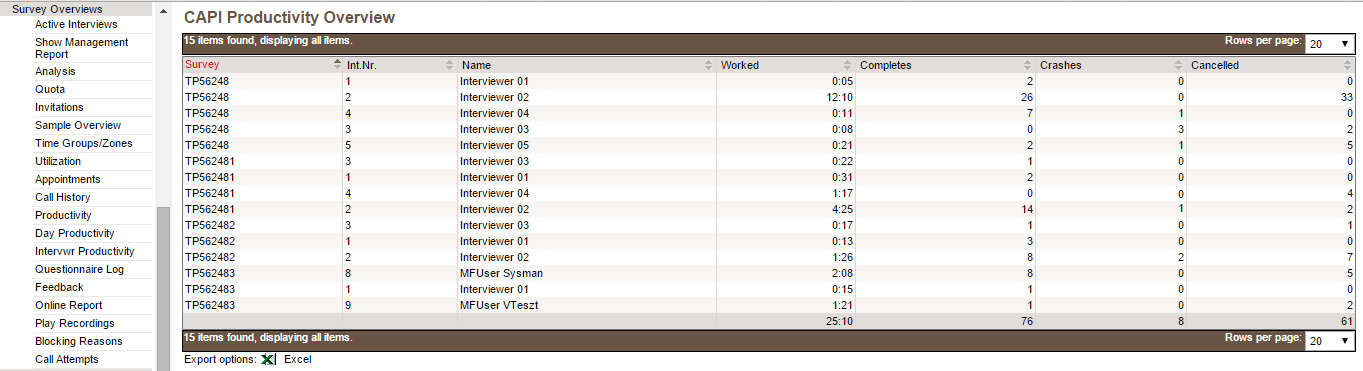
Task: Click Int.Nr. value 8
Action: click(348, 273)
